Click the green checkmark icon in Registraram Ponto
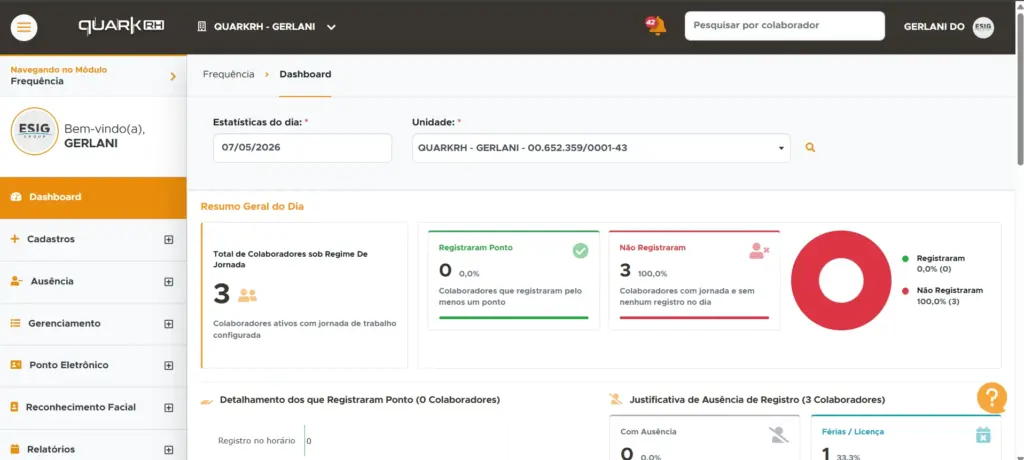The height and width of the screenshot is (460, 1024). (581, 250)
